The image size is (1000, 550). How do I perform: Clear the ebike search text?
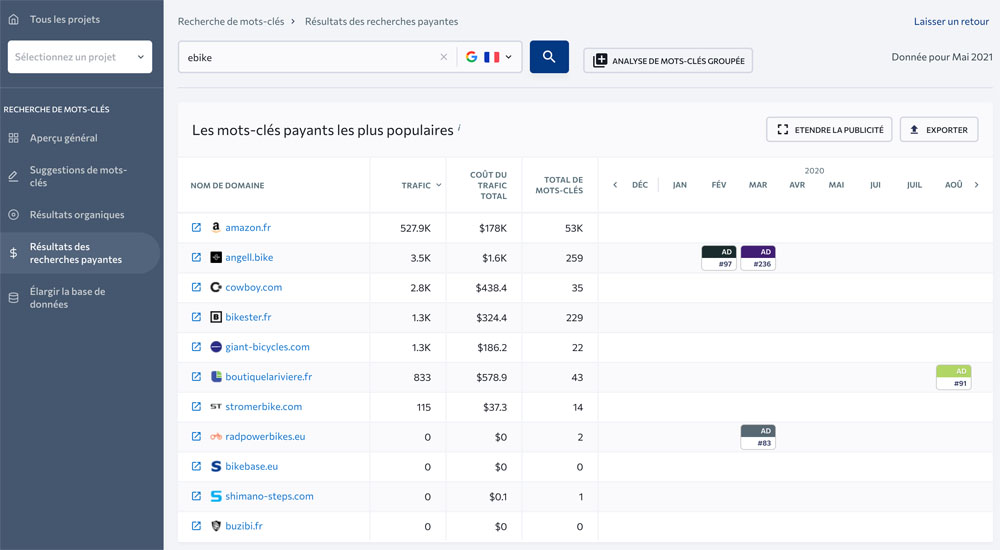(x=444, y=57)
